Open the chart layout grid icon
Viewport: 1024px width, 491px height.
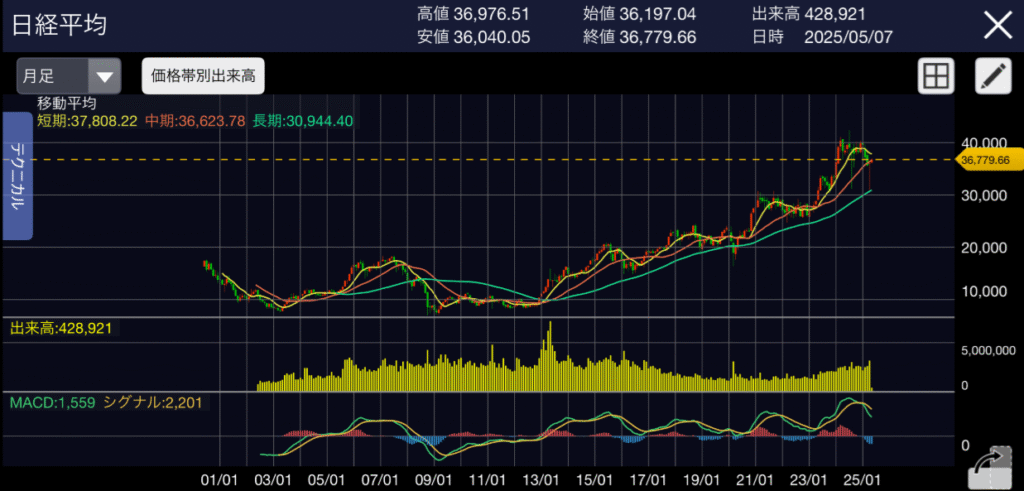coord(935,77)
